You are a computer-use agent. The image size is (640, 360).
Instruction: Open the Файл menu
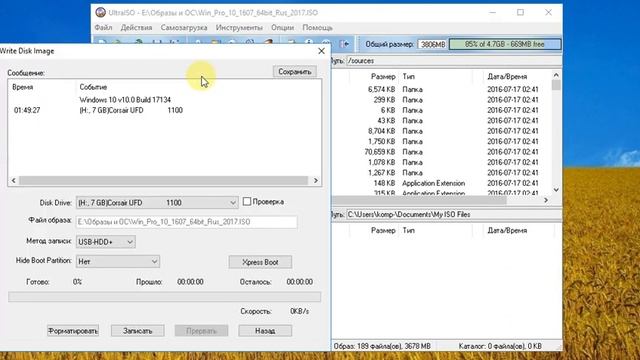coord(103,28)
